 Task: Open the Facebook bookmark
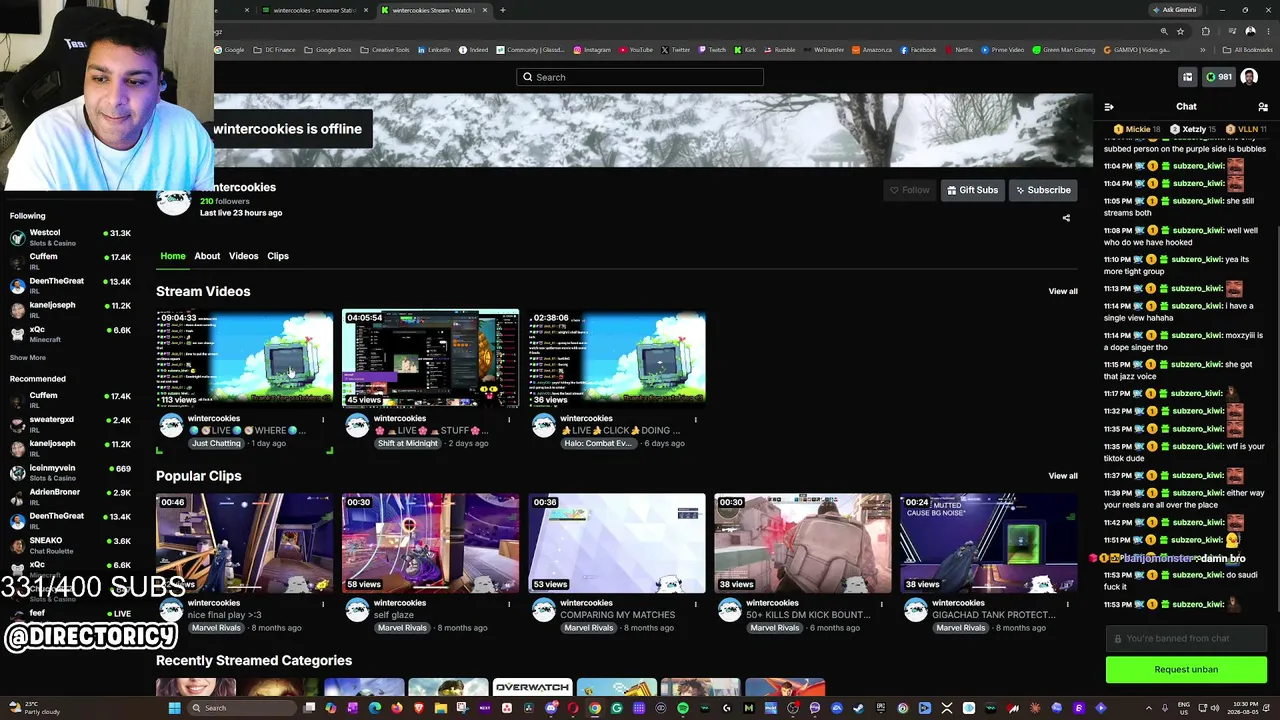pos(918,50)
